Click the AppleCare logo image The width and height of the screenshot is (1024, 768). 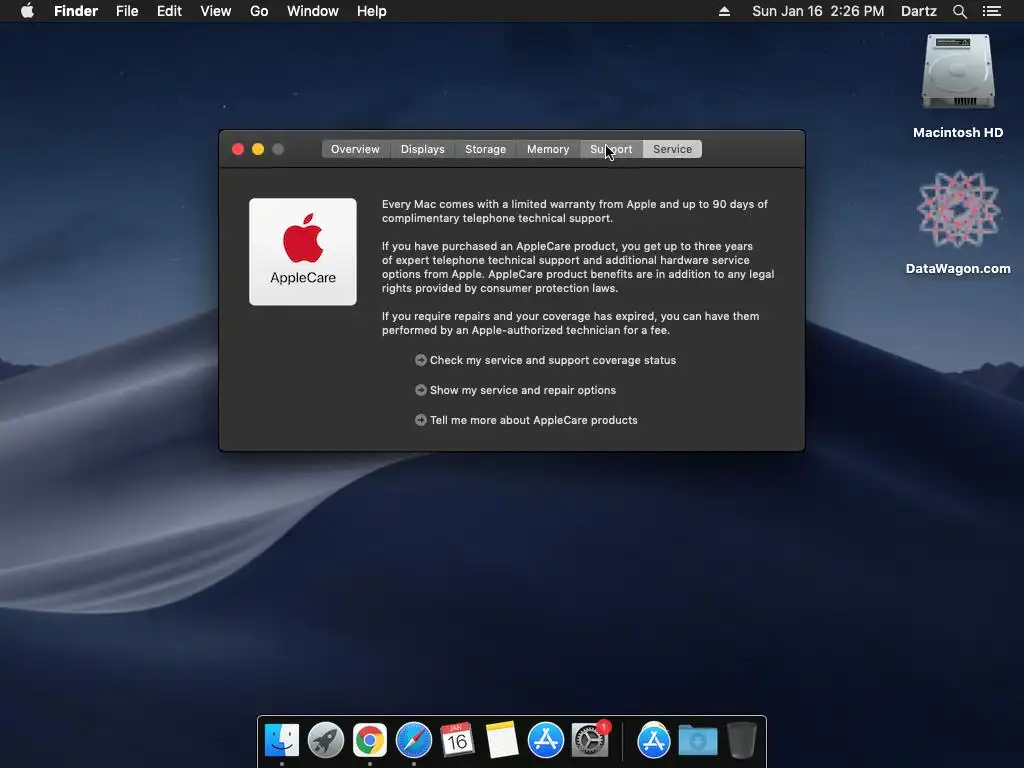coord(303,251)
